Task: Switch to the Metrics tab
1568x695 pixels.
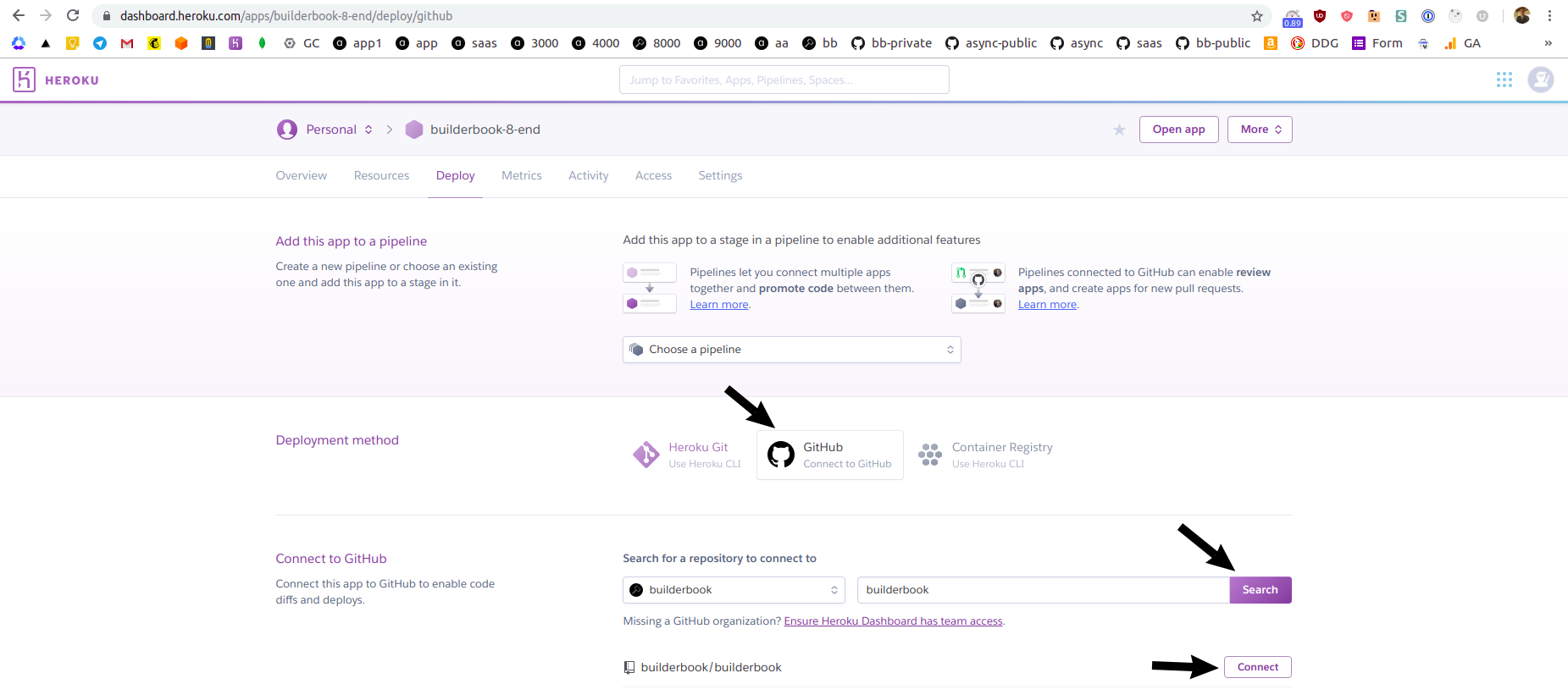Action: [x=521, y=175]
